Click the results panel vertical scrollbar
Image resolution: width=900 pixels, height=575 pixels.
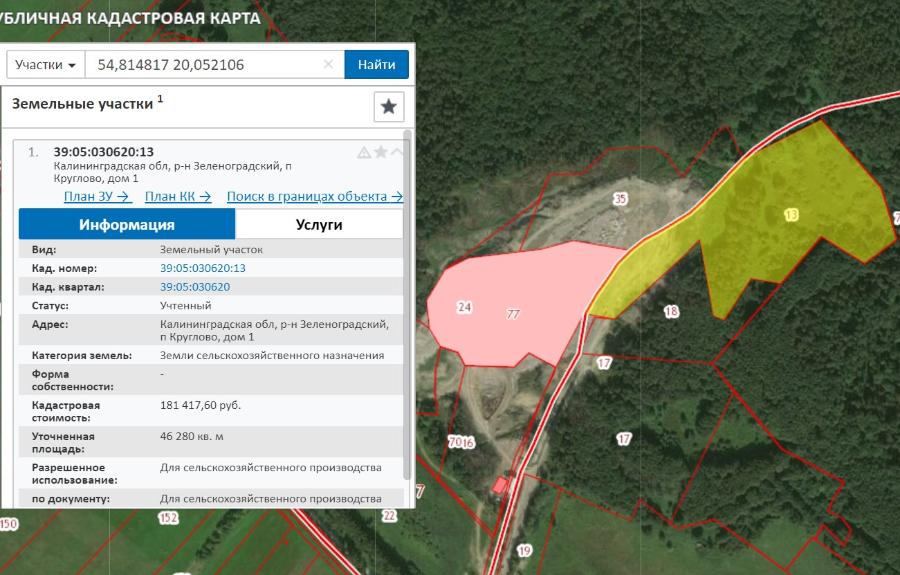pos(407,300)
